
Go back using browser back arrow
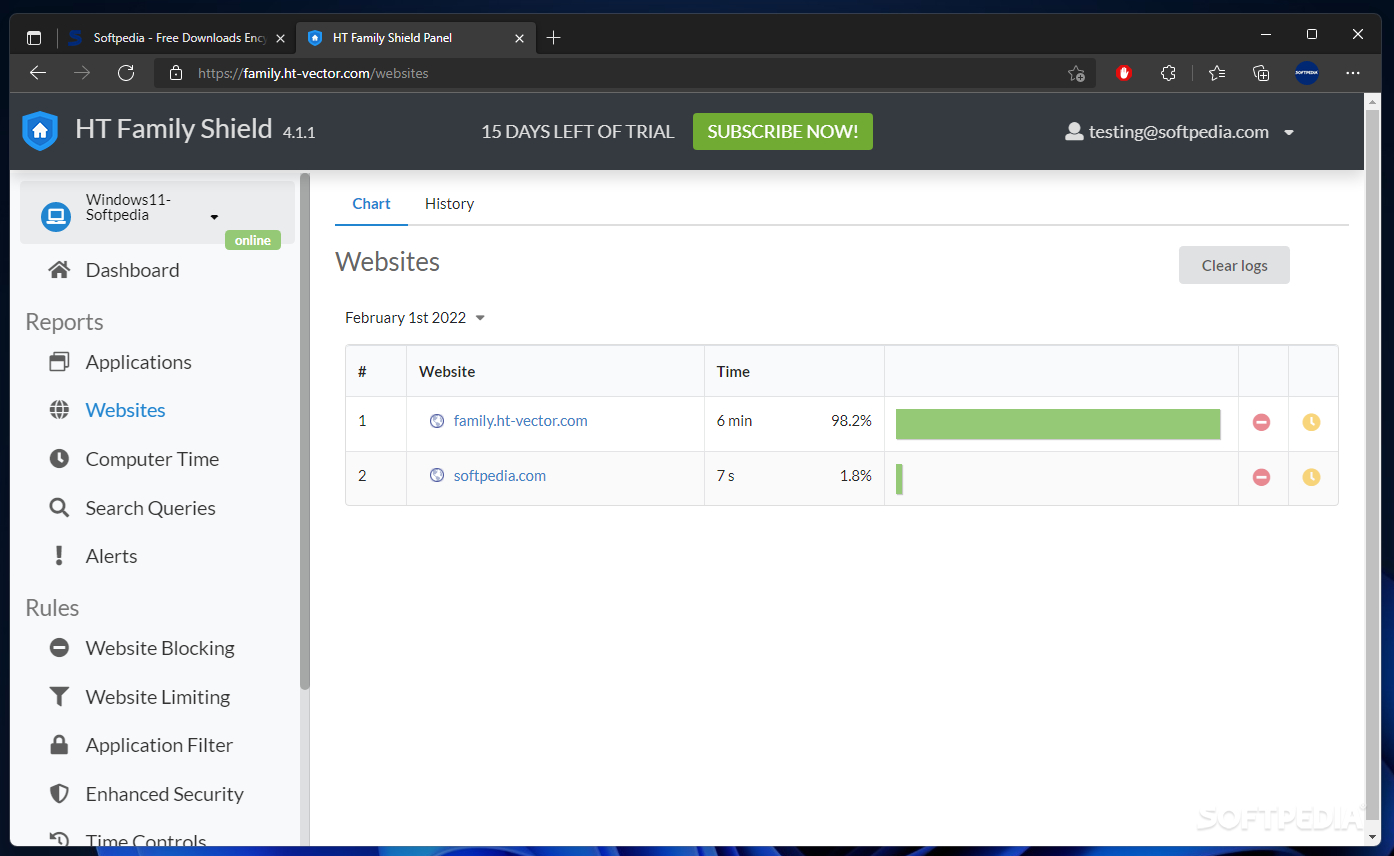tap(38, 73)
